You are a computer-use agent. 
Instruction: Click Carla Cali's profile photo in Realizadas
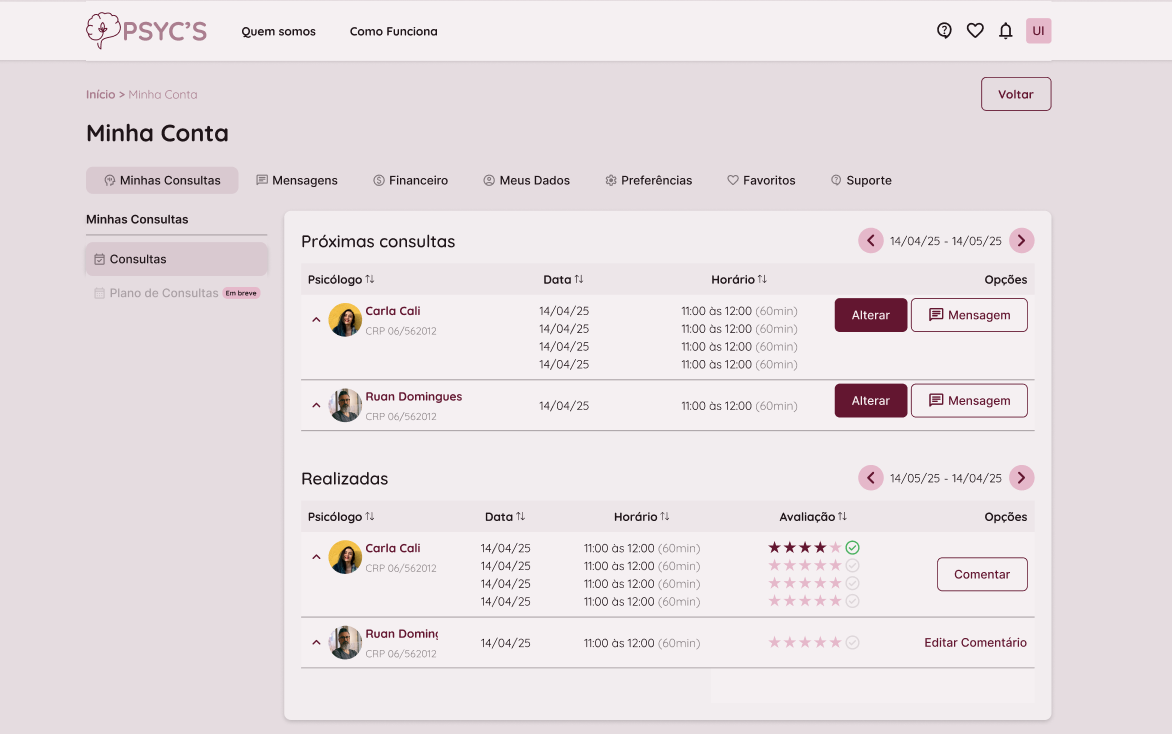(x=345, y=557)
